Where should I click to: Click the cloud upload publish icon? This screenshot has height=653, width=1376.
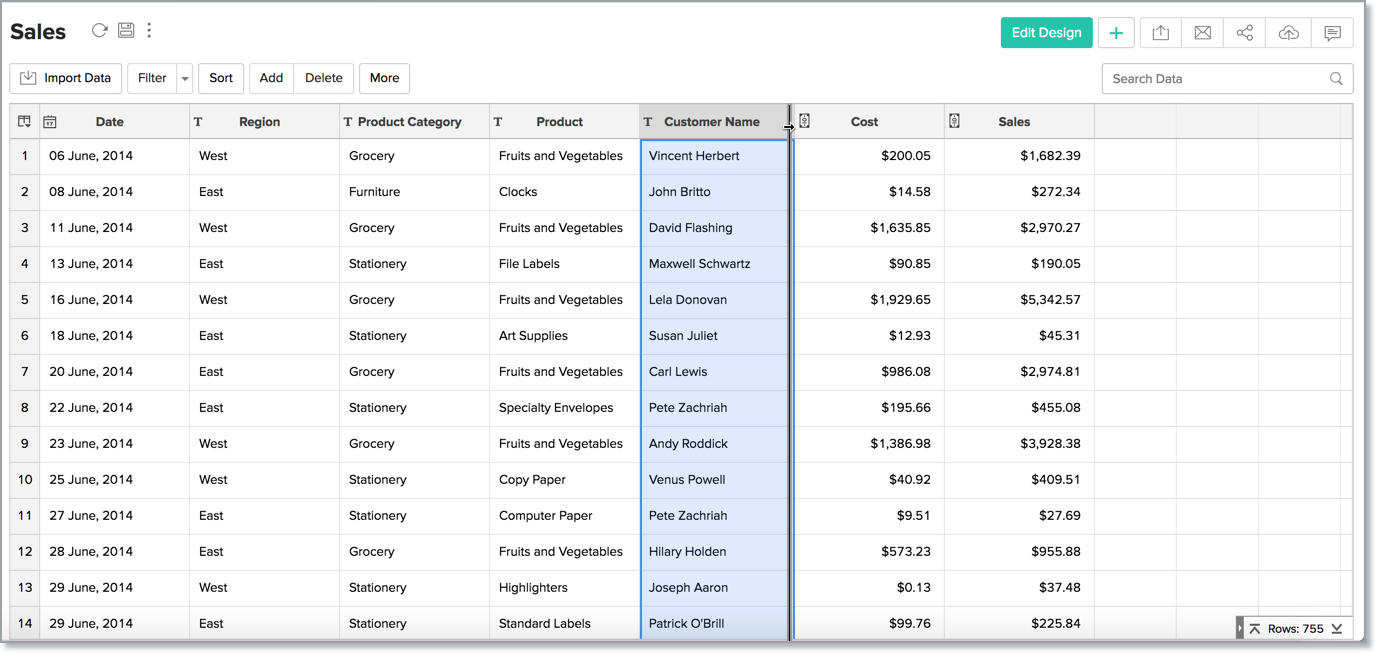[1288, 33]
